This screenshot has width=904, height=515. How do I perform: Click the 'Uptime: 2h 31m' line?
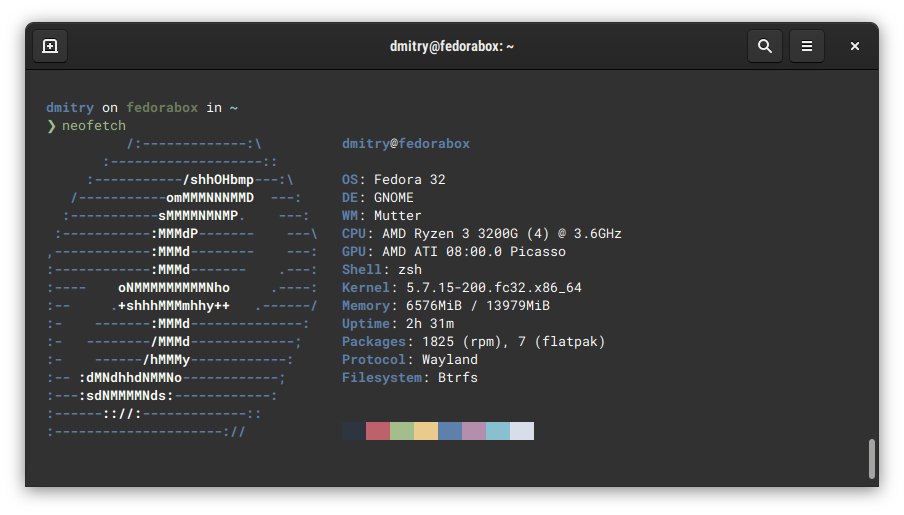[x=398, y=324]
